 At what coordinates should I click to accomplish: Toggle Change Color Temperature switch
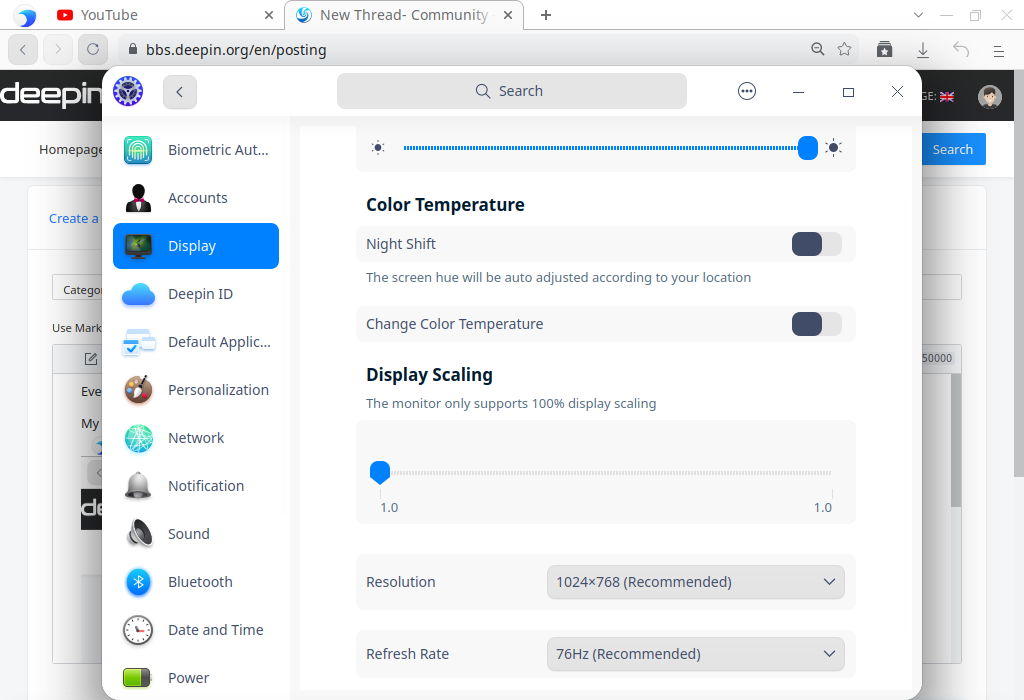[x=816, y=324]
